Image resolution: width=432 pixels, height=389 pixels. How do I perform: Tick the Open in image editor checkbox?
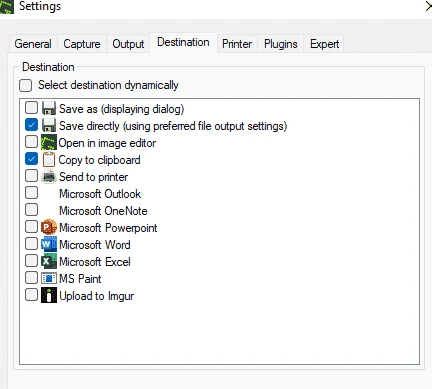[31, 142]
